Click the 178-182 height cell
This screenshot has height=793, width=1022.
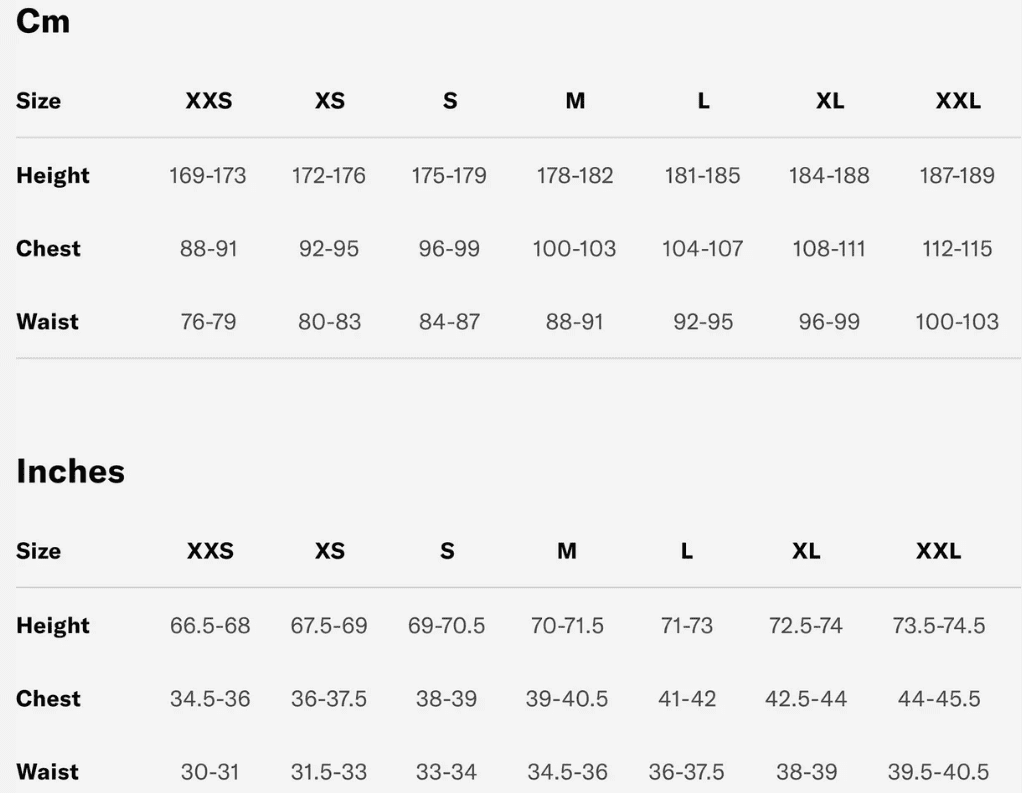pos(575,176)
